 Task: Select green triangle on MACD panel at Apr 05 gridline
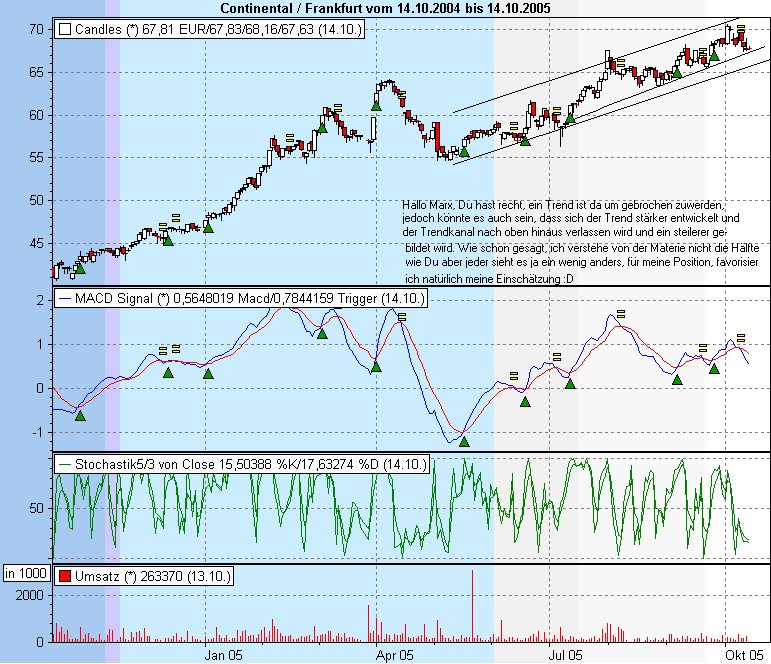click(x=376, y=366)
